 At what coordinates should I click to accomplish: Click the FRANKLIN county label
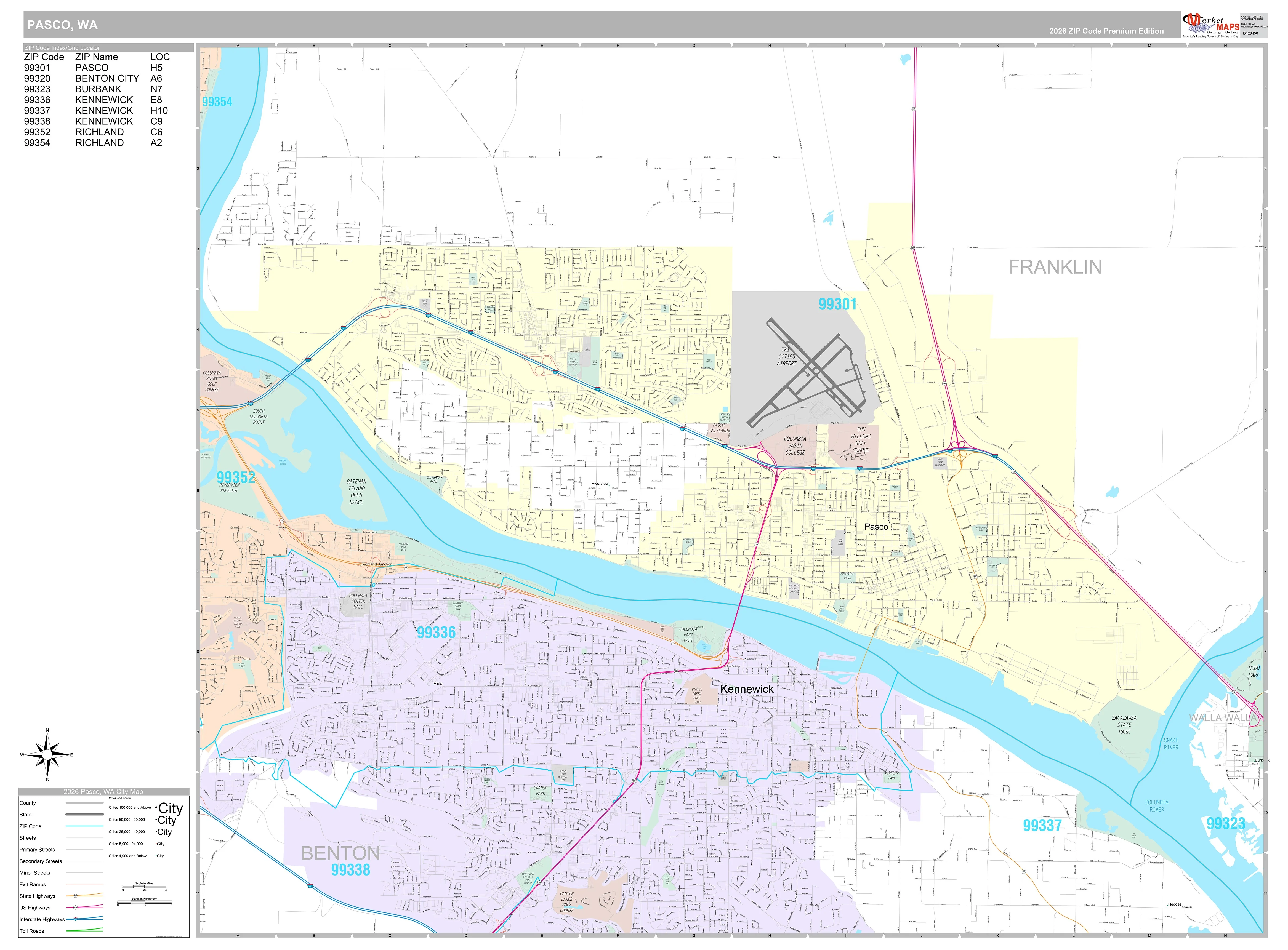pyautogui.click(x=1055, y=267)
